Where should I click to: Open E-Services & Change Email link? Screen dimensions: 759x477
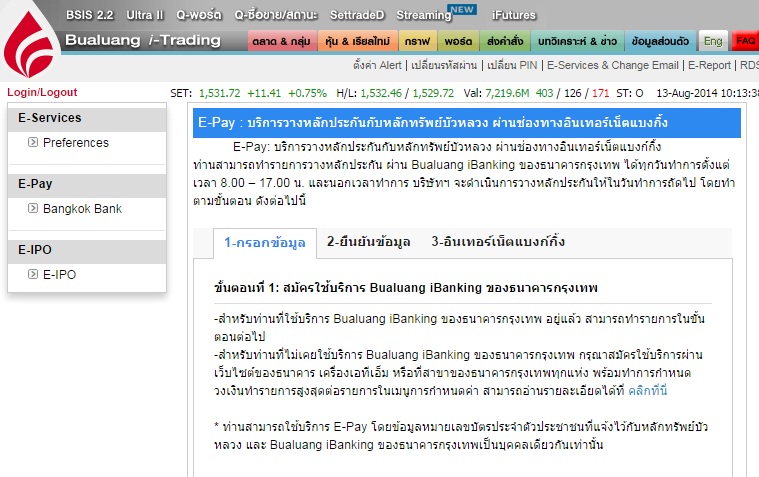(x=613, y=65)
